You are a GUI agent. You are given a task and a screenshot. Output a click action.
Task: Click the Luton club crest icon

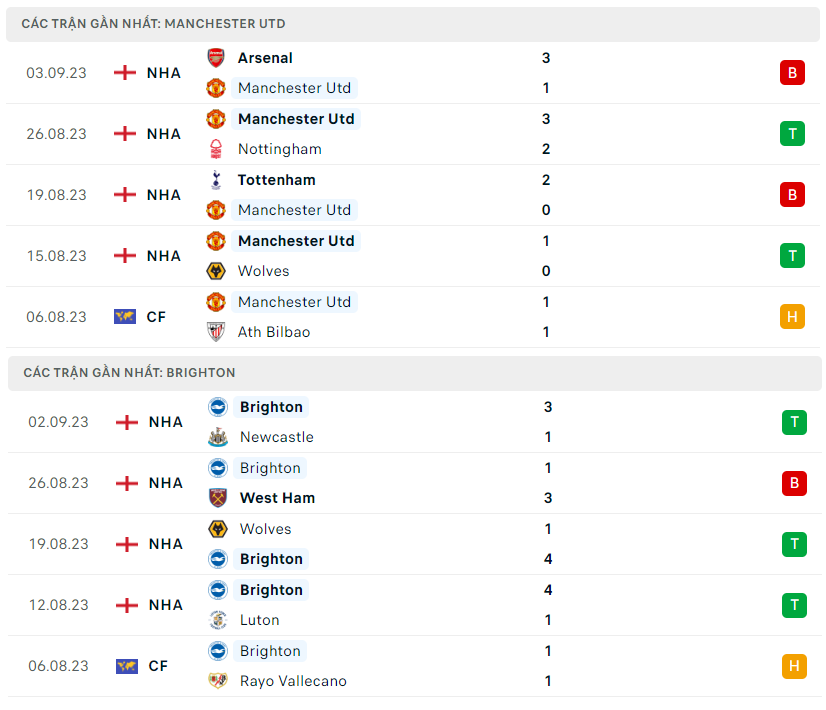click(218, 620)
